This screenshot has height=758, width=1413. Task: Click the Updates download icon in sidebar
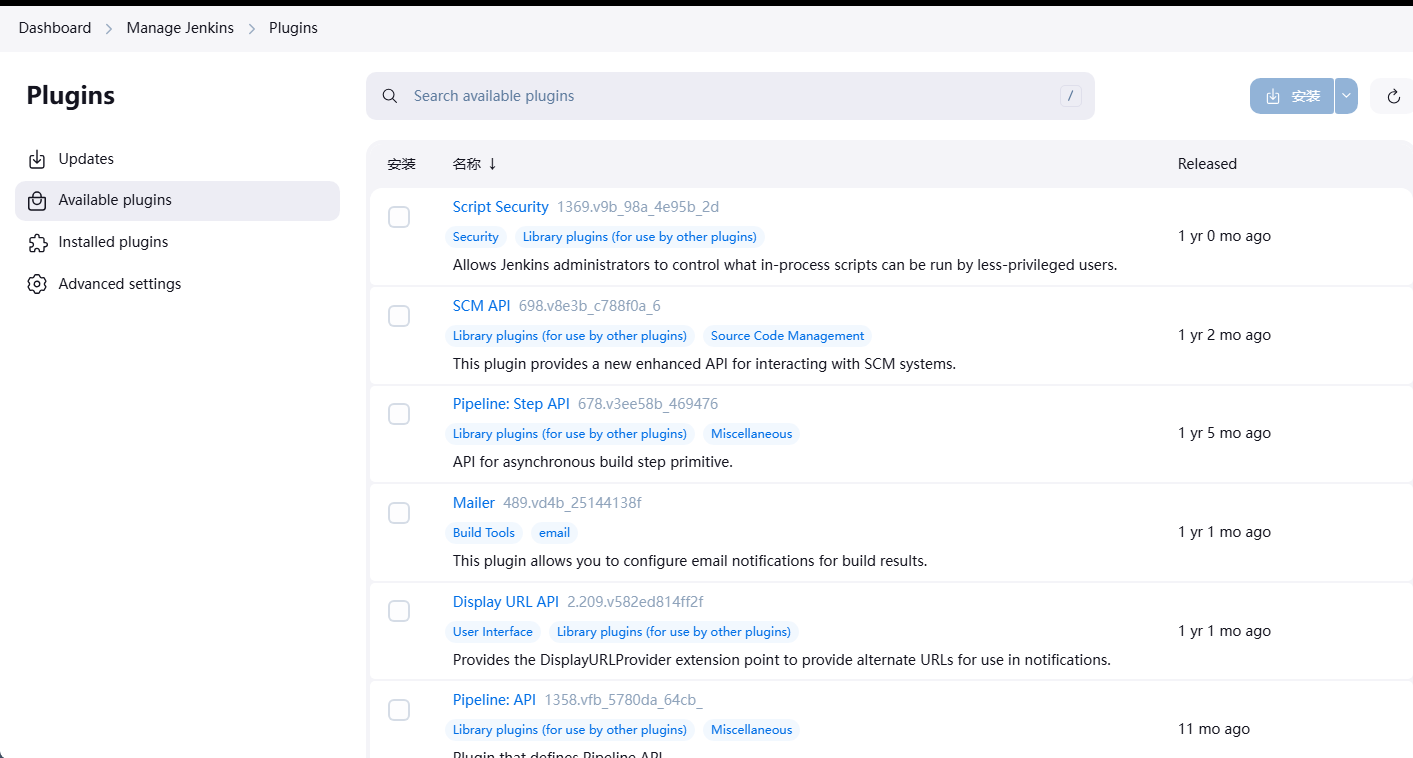pyautogui.click(x=37, y=159)
